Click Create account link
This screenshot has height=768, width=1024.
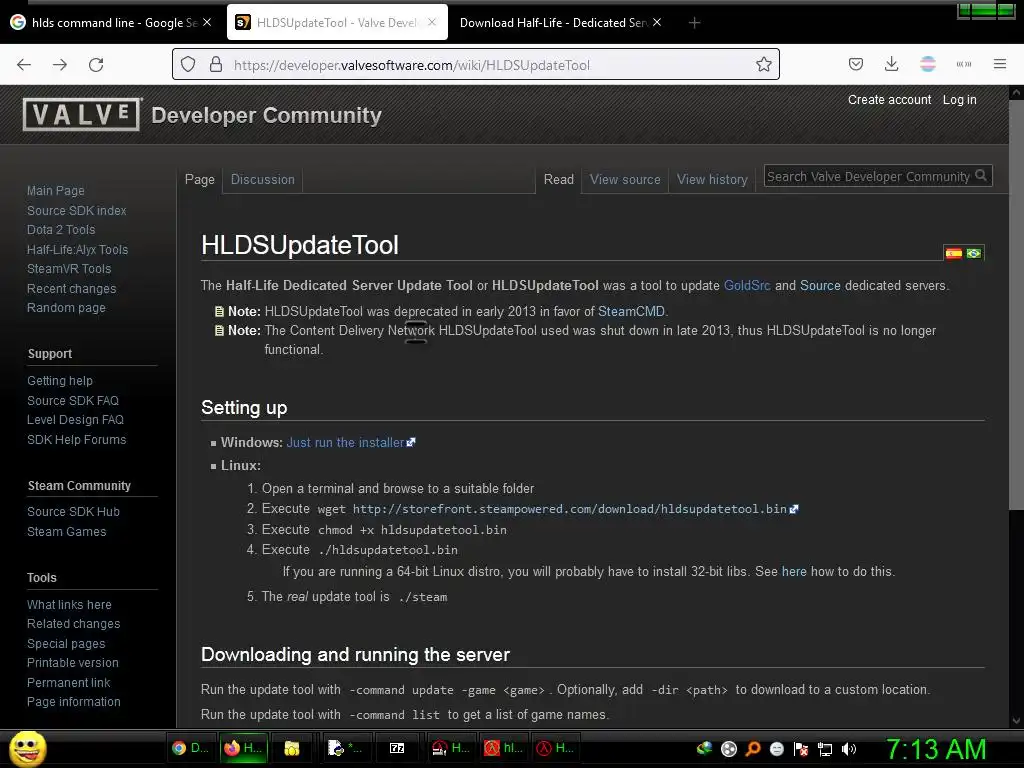[889, 99]
